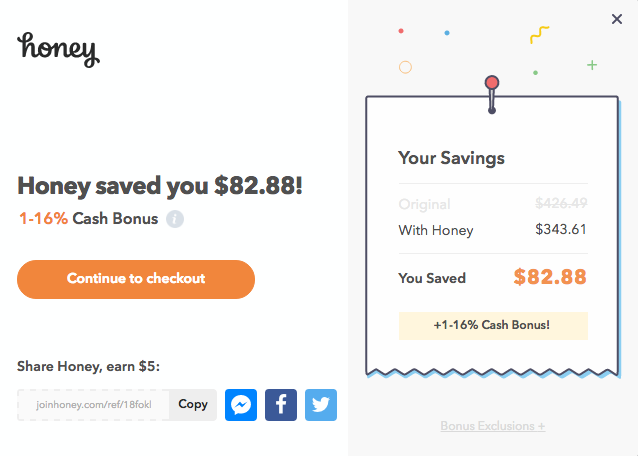This screenshot has width=638, height=456.
Task: Copy the Honey referral link
Action: pyautogui.click(x=193, y=404)
